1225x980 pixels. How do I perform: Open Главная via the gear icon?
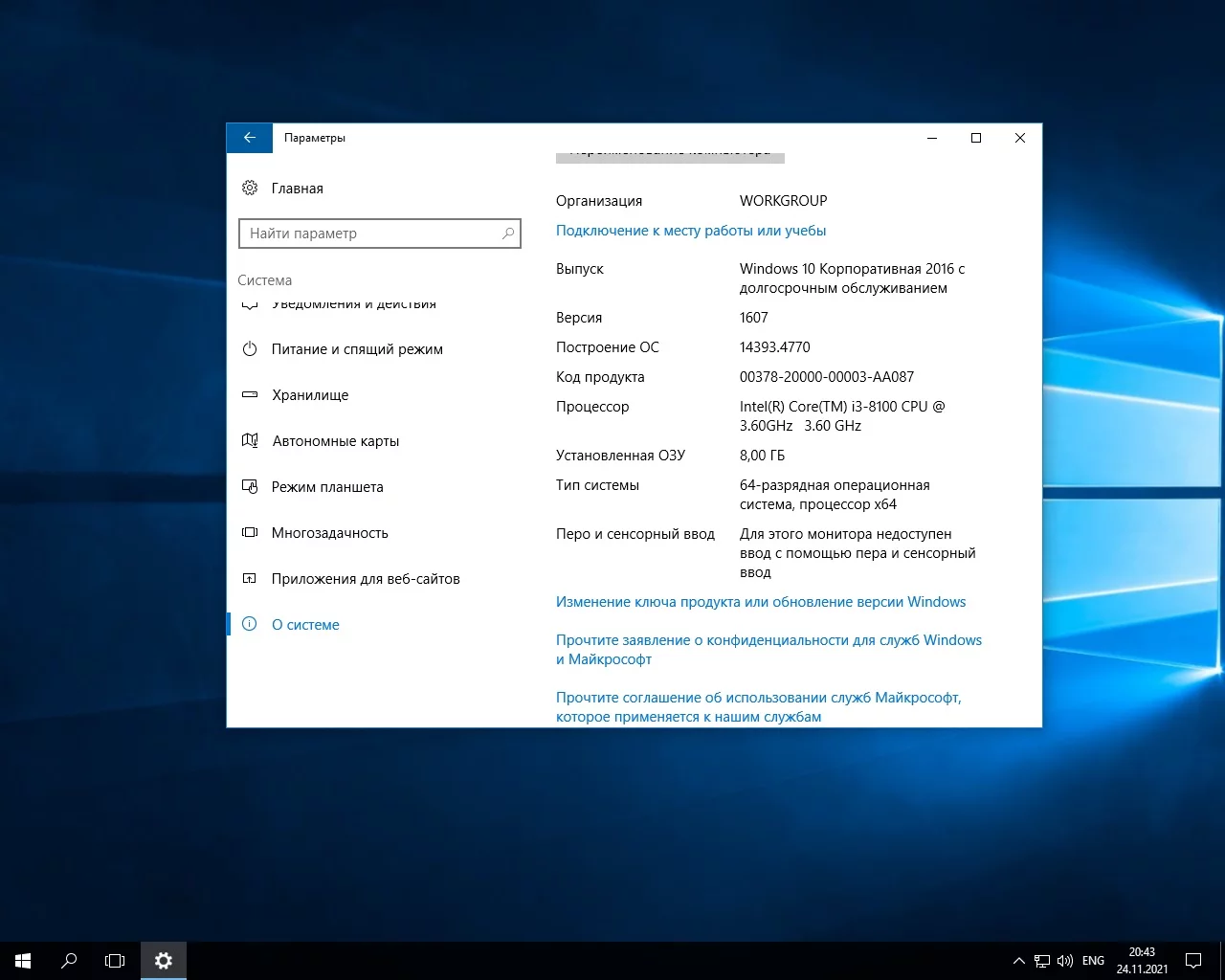click(250, 189)
